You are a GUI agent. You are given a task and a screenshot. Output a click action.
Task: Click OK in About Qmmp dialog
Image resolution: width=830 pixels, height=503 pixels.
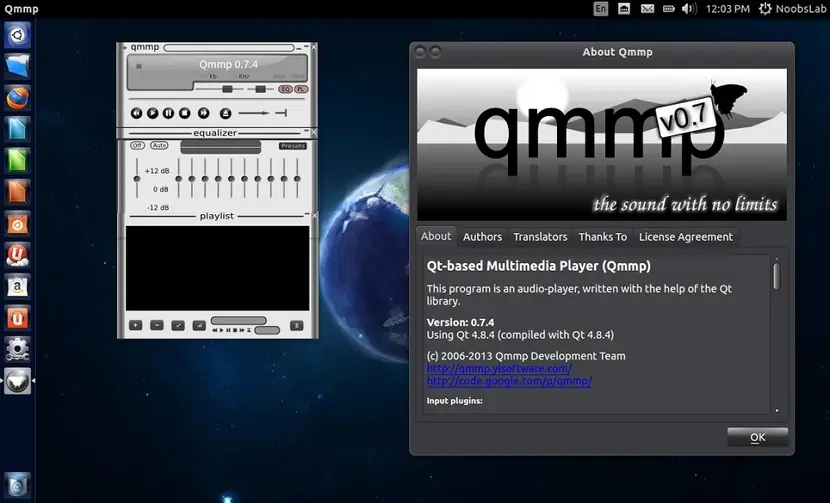[x=757, y=437]
